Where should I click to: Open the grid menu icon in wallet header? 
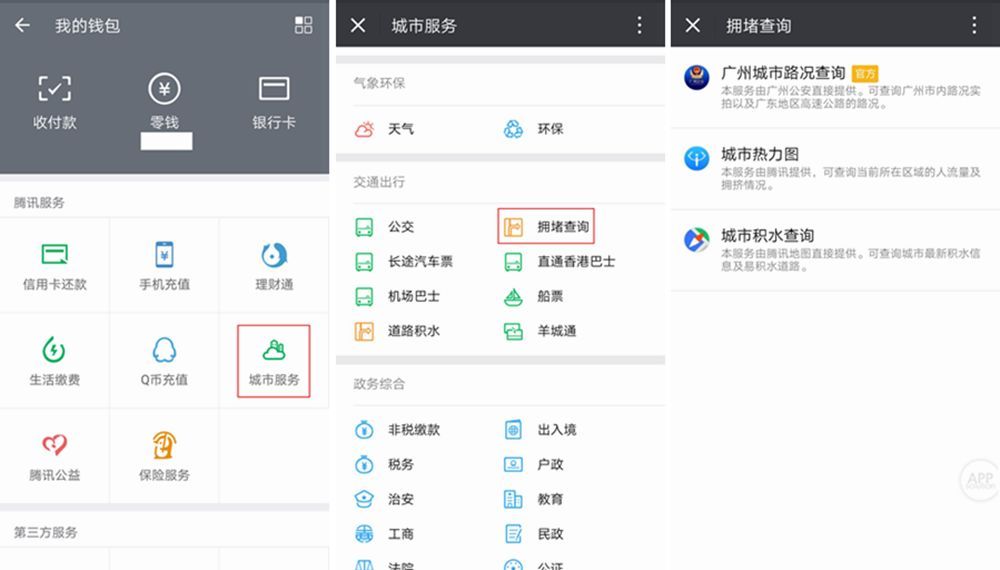(x=304, y=26)
